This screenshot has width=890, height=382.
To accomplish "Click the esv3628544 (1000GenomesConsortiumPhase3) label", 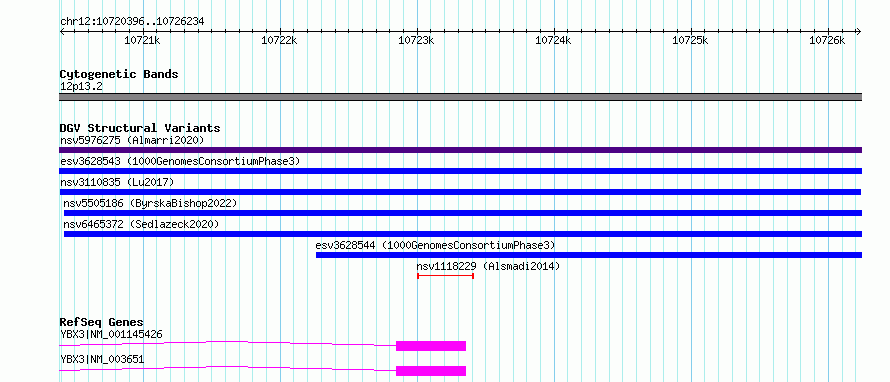I will [435, 245].
